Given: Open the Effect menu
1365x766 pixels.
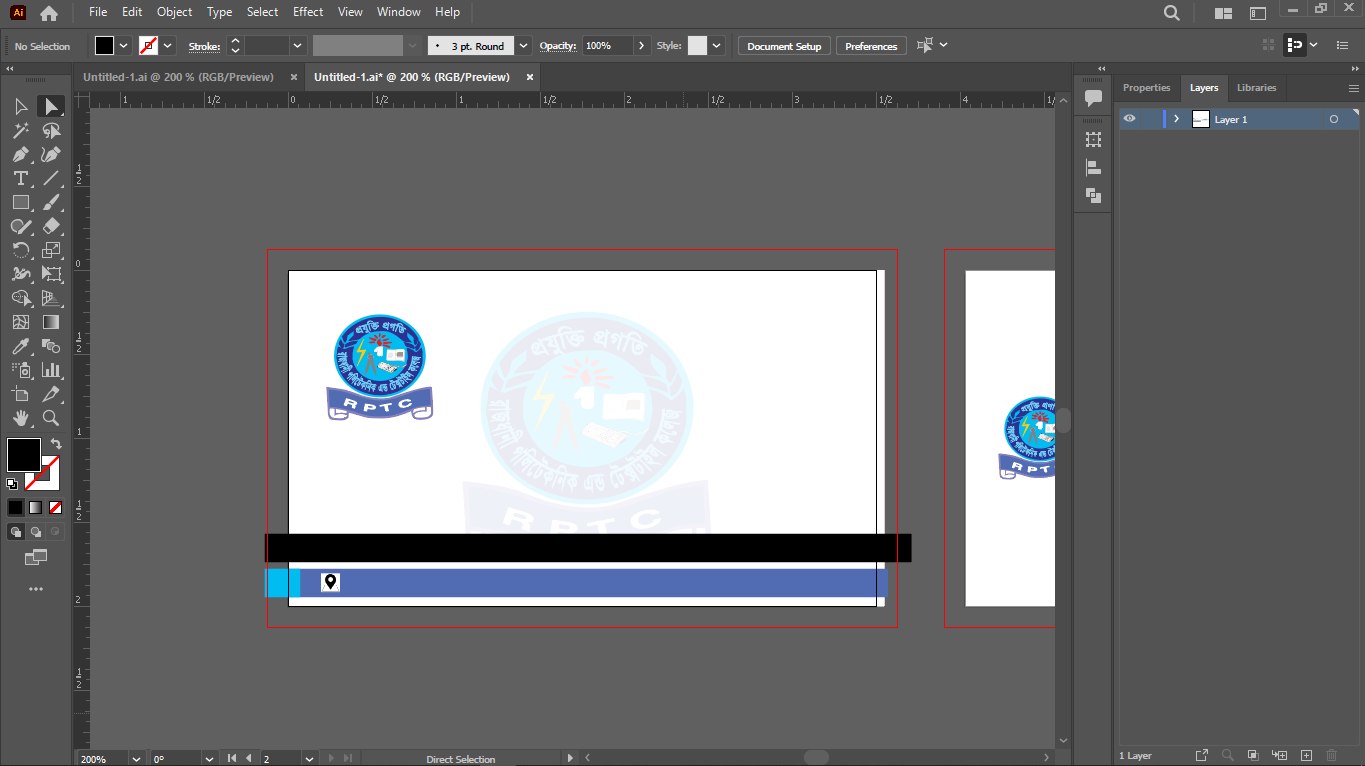Looking at the screenshot, I should (308, 12).
